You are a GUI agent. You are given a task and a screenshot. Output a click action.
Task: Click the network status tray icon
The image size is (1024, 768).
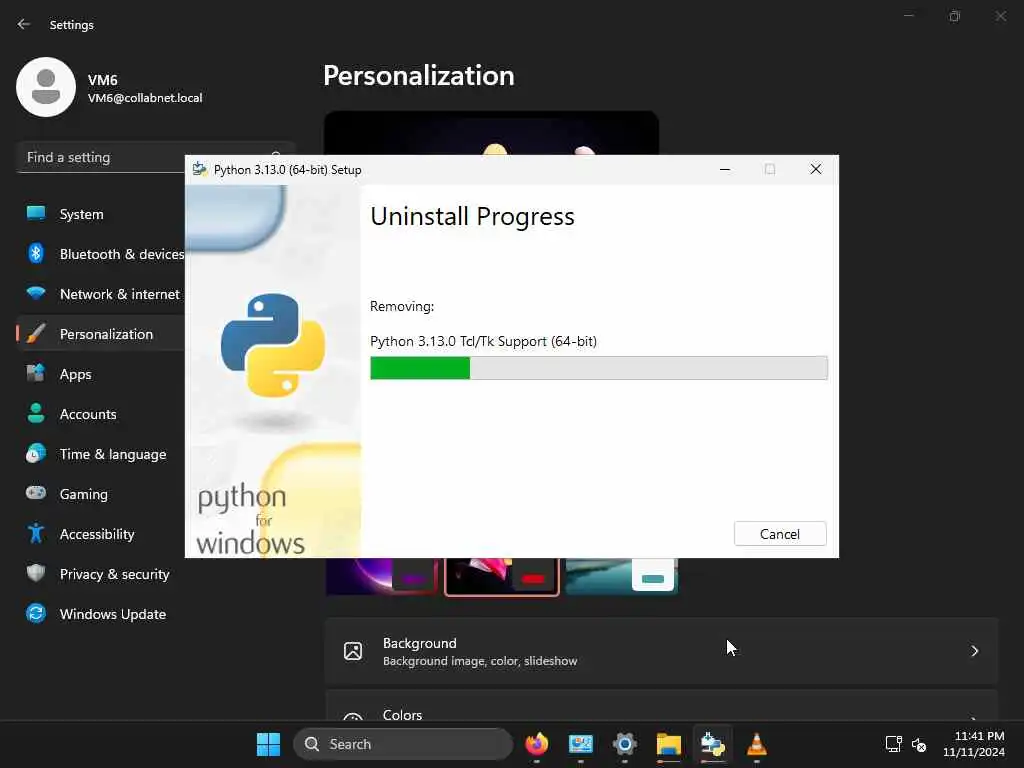[893, 744]
